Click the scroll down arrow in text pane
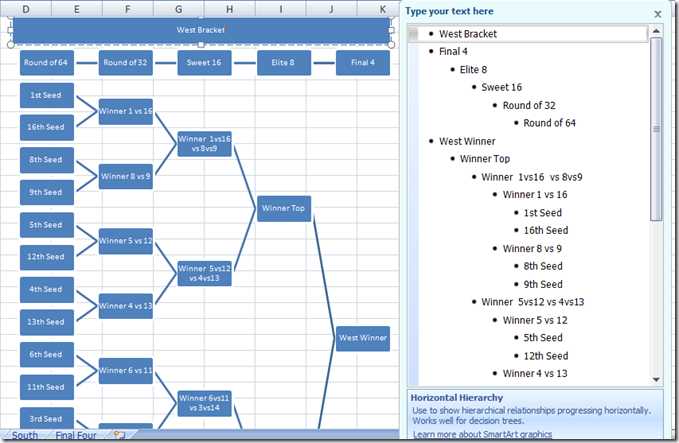Screen dimensions: 679x443 [x=656, y=380]
